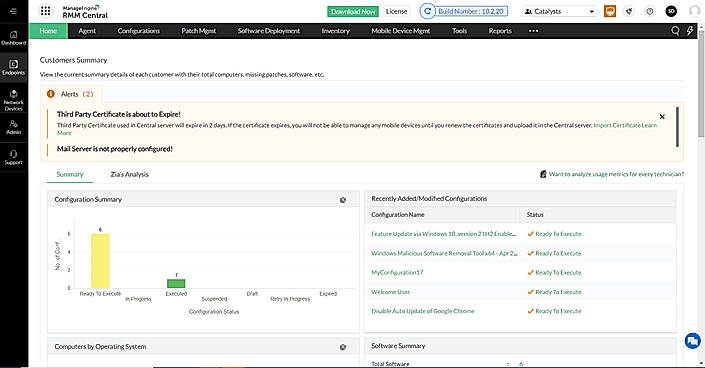
Task: Open Dashboard from the sidebar
Action: click(13, 38)
